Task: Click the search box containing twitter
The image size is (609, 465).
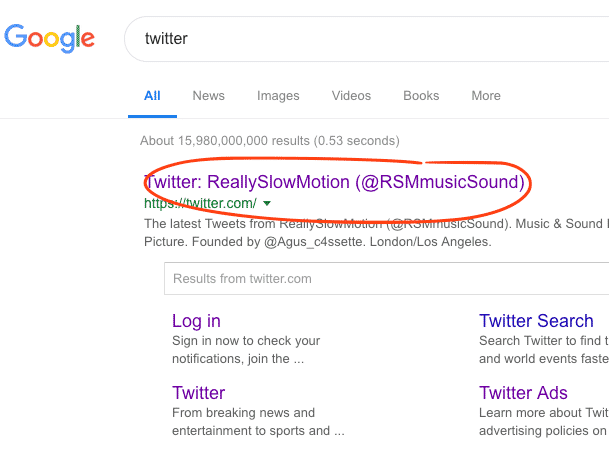Action: (367, 39)
